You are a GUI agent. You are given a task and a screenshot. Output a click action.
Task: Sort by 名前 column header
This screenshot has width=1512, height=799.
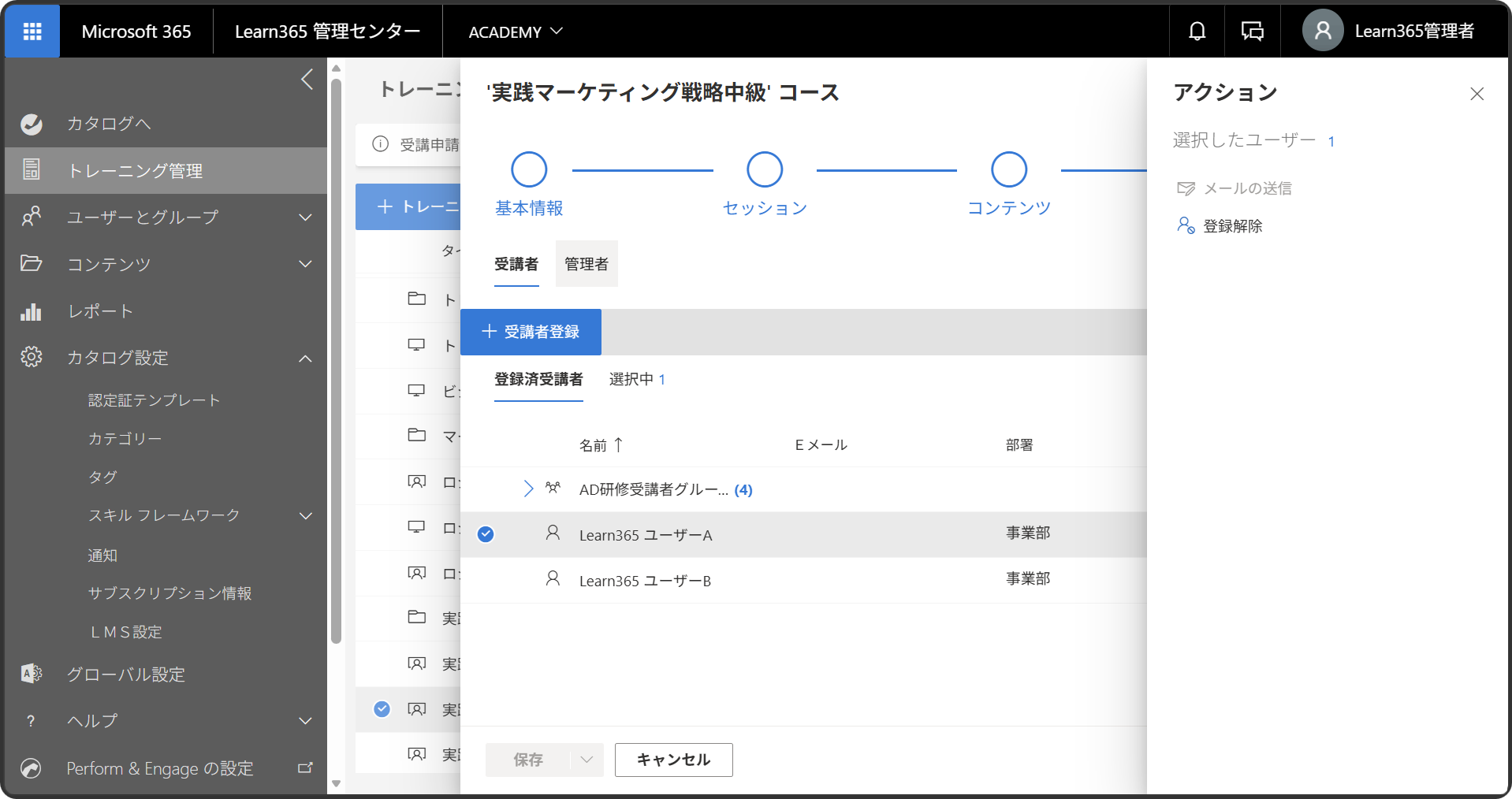601,445
